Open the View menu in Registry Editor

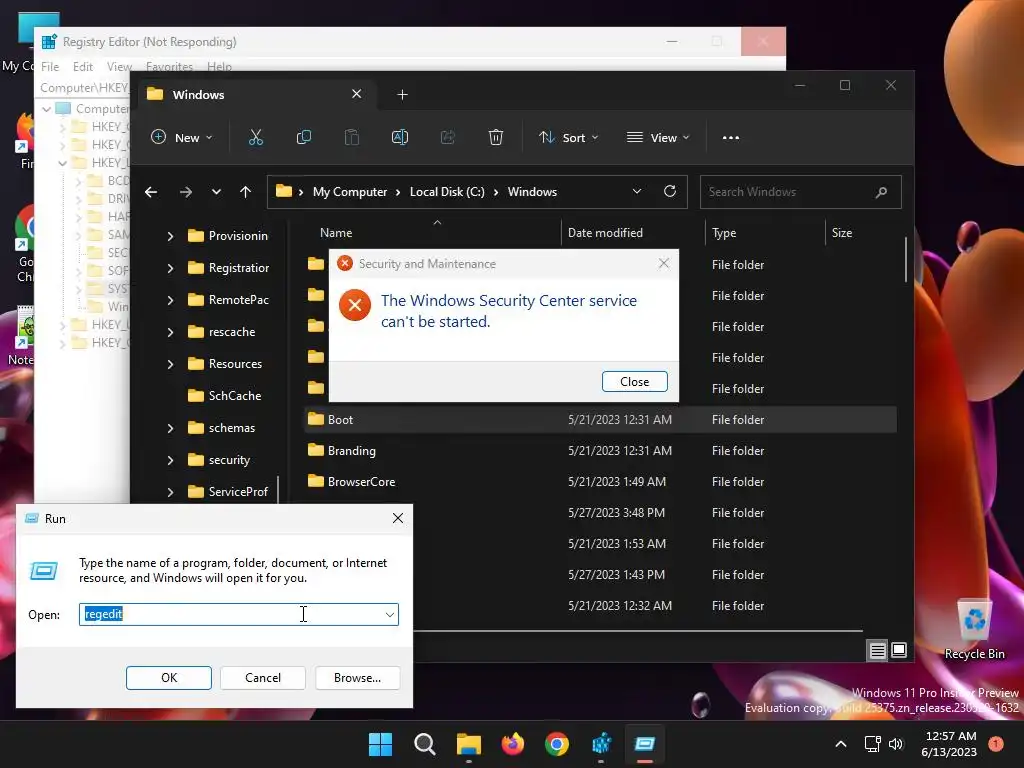[120, 67]
